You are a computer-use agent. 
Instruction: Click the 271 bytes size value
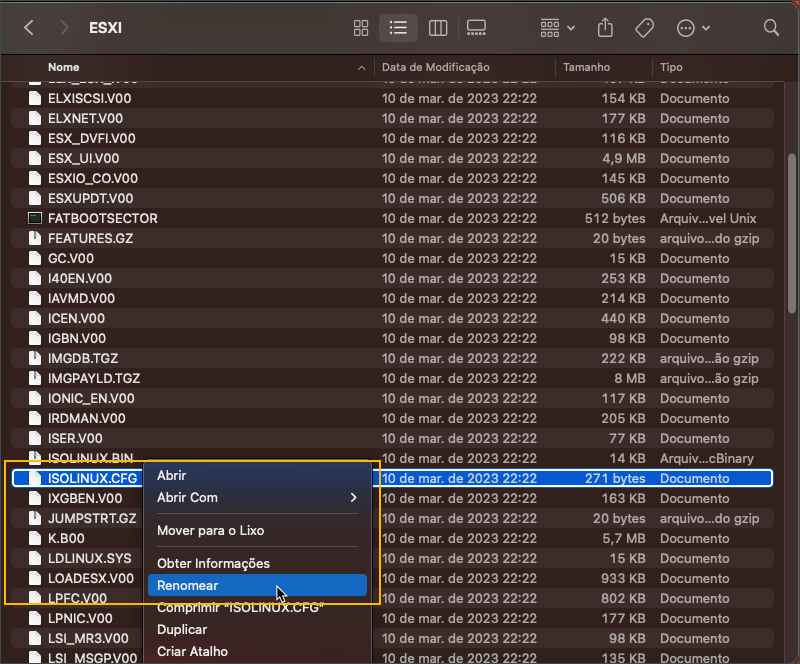coord(615,478)
